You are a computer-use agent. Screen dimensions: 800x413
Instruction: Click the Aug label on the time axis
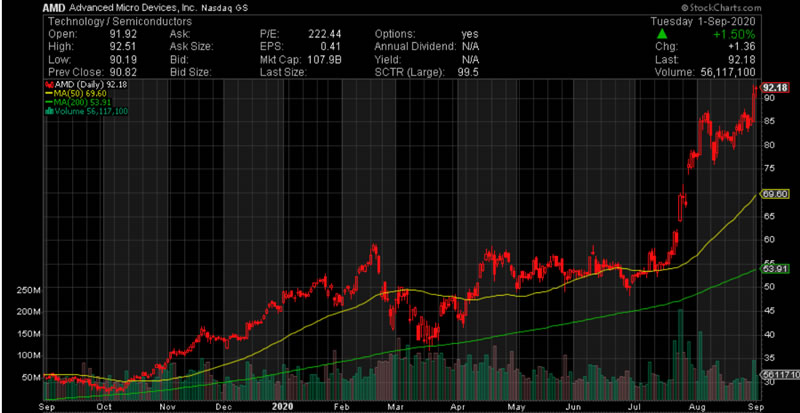[699, 406]
